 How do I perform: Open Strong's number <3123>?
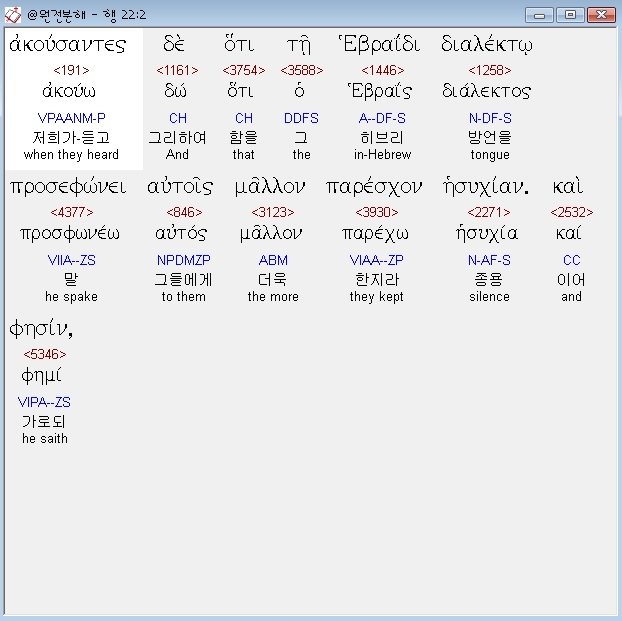point(273,212)
